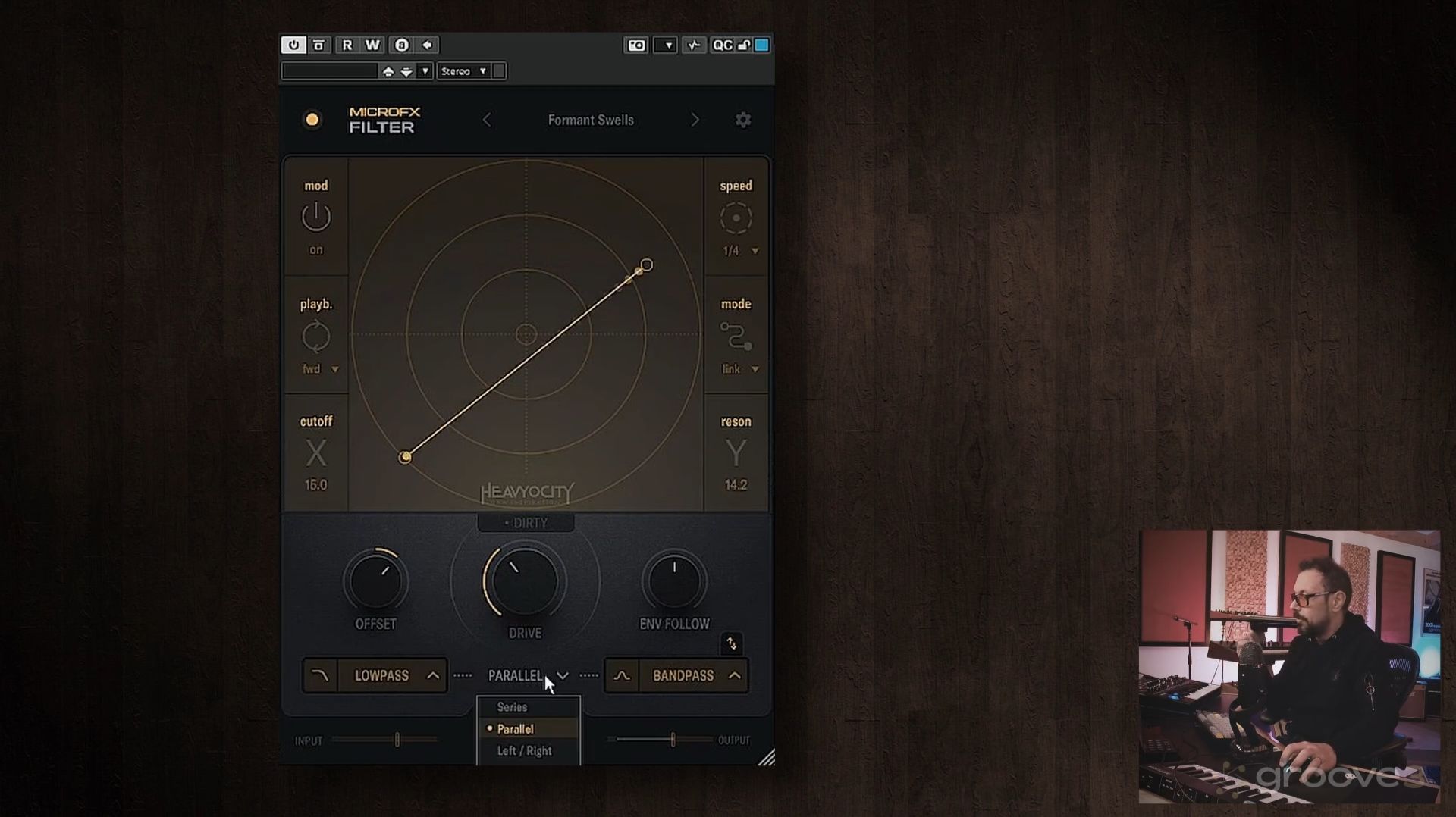Click the speed dial icon

[736, 218]
